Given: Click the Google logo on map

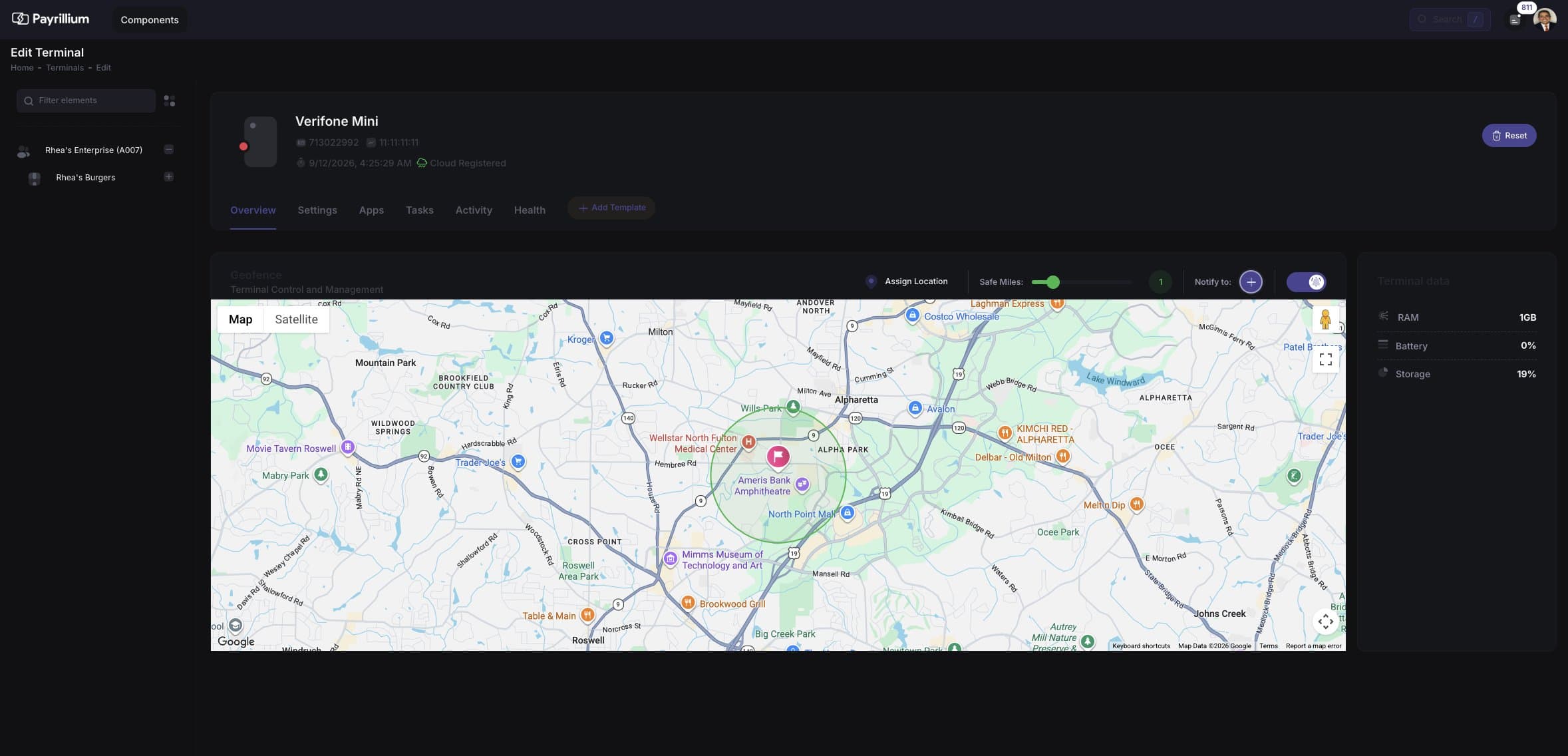Looking at the screenshot, I should pos(236,642).
